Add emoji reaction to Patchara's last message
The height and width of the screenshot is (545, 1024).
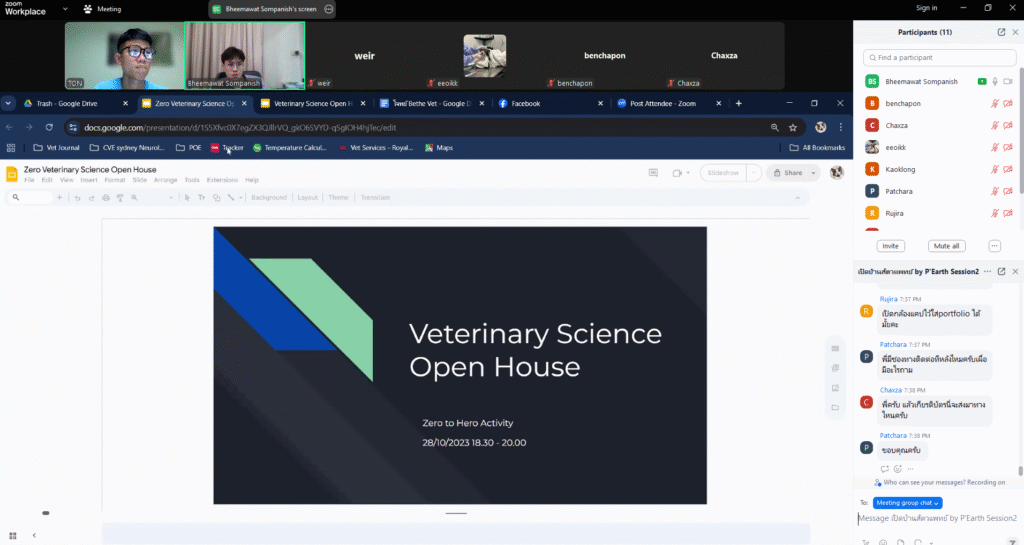click(897, 469)
